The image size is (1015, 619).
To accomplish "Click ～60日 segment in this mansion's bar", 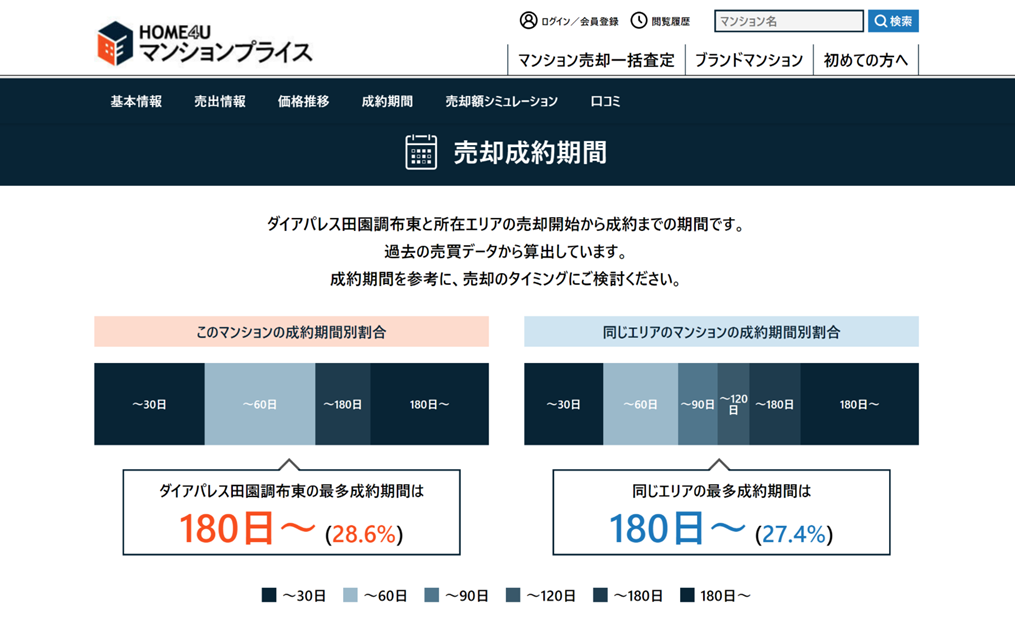I will (x=260, y=404).
